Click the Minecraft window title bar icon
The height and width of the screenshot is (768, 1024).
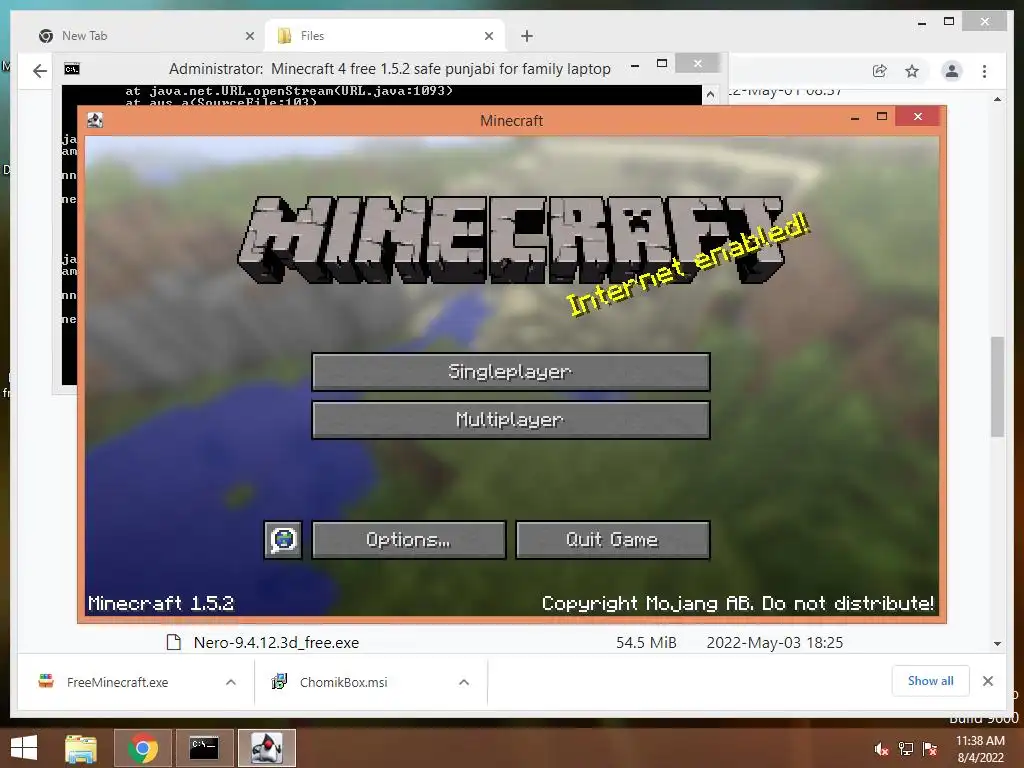(x=95, y=120)
